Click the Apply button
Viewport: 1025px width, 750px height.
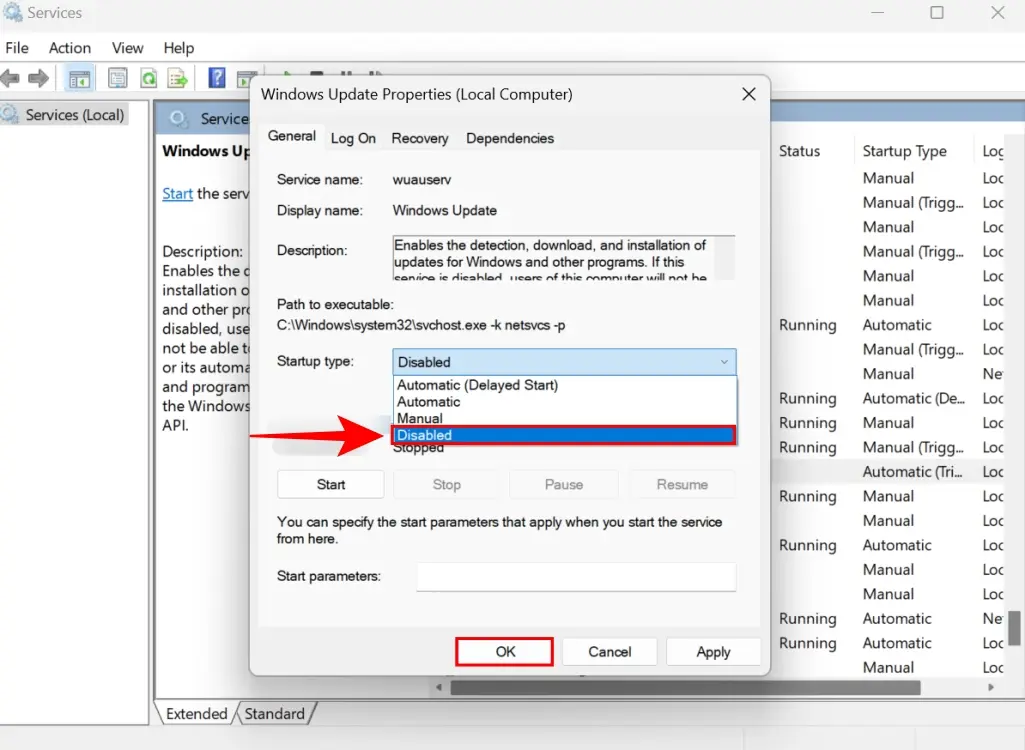click(x=713, y=651)
